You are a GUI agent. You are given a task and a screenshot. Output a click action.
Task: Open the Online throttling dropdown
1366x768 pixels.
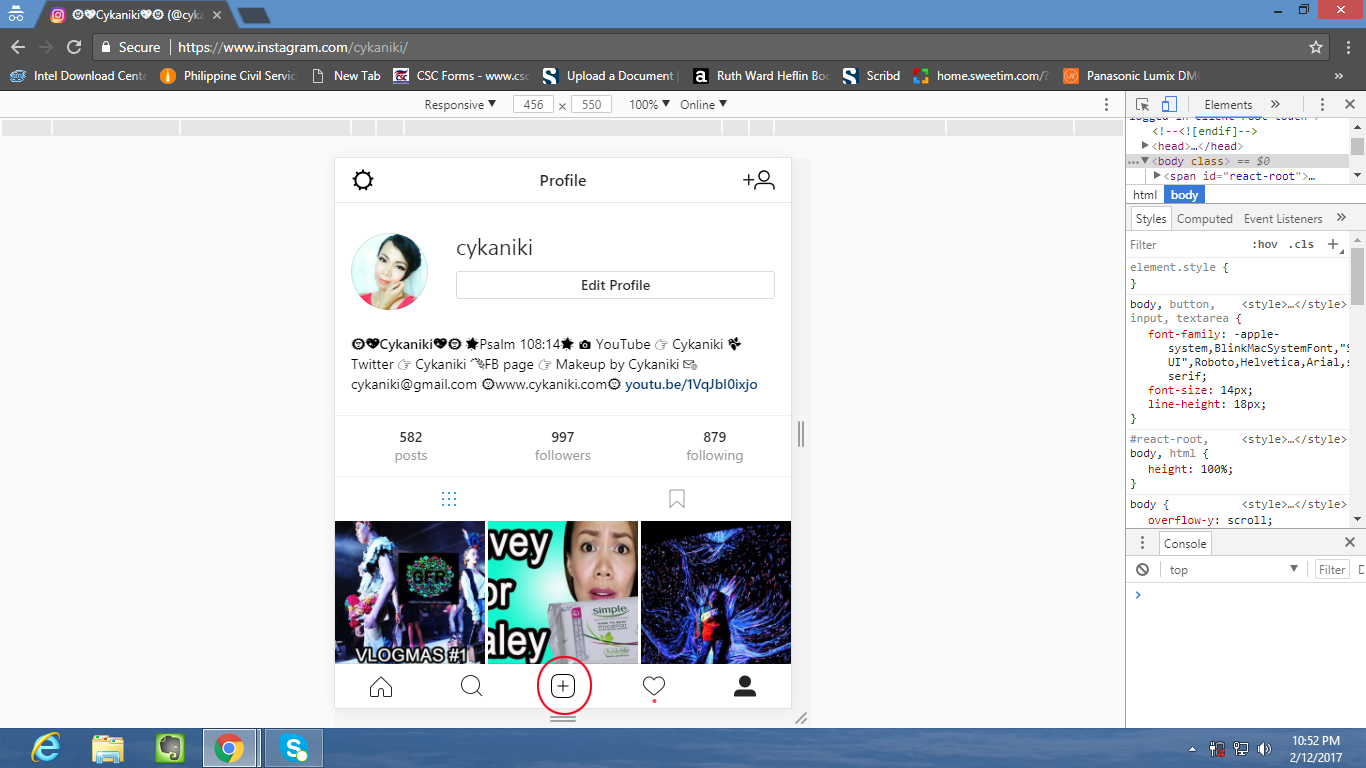pos(703,104)
